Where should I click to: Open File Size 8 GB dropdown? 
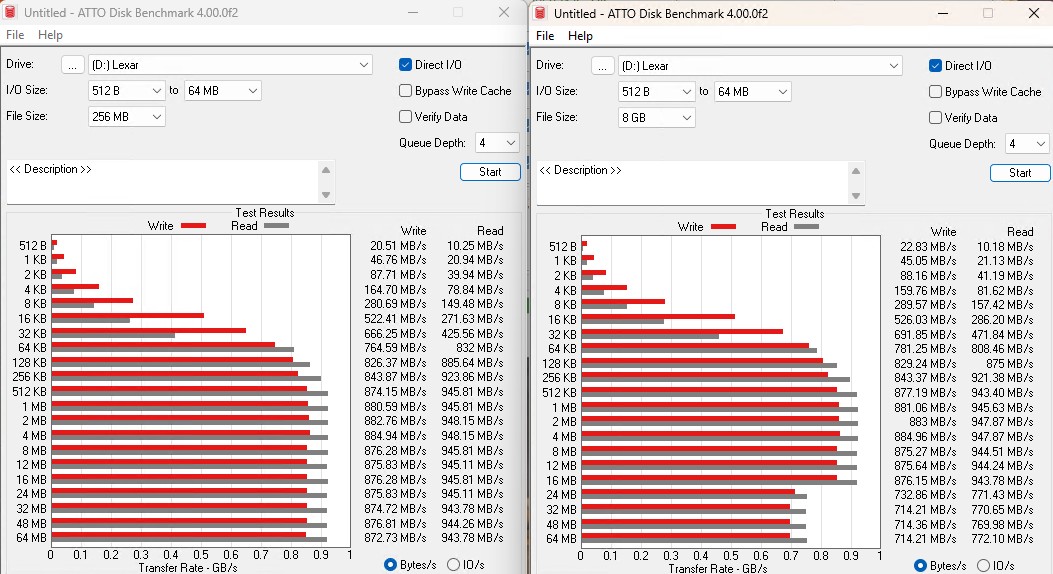(x=657, y=117)
